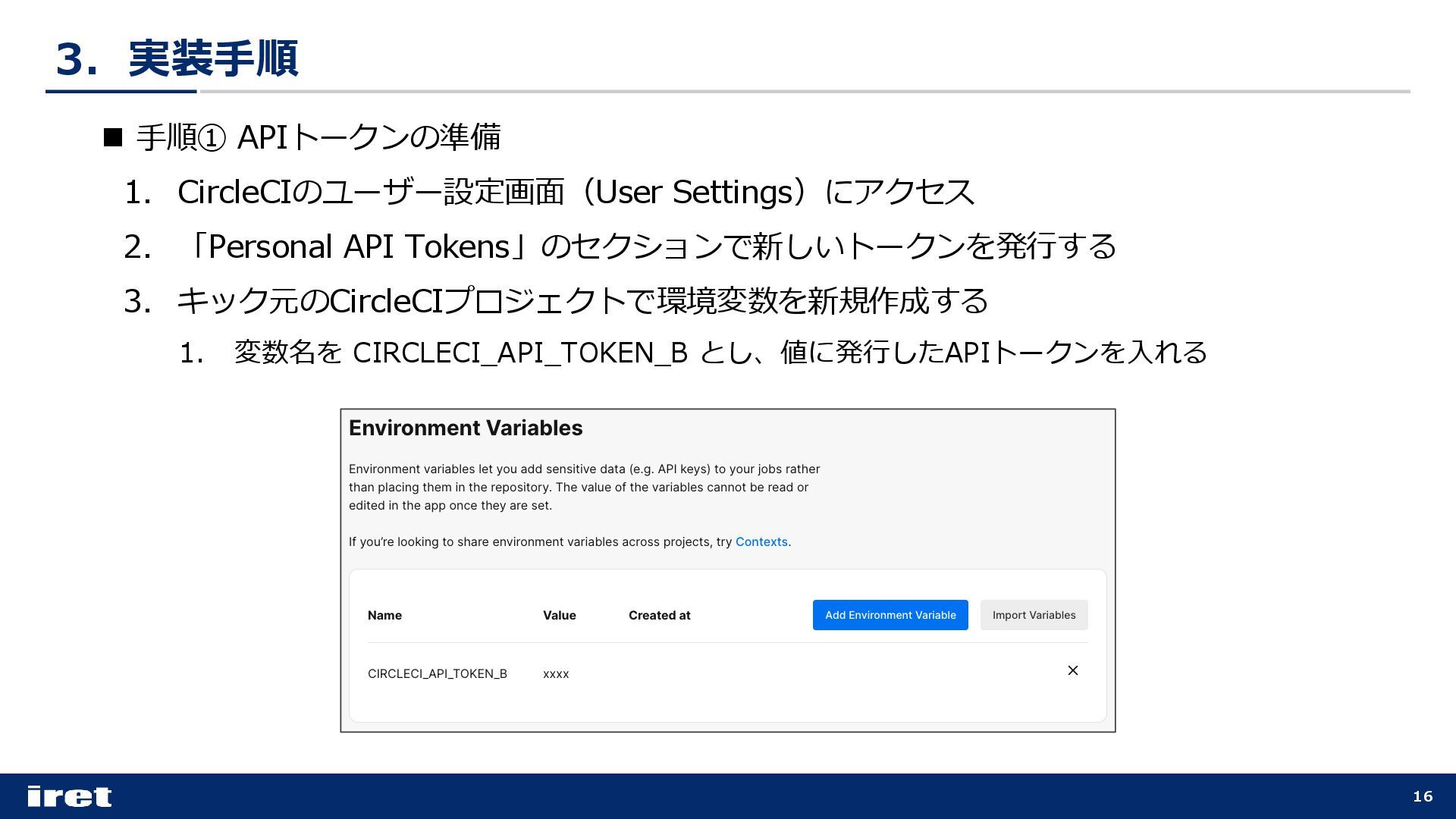Delete CIRCLECI_API_TOKEN_B with the X icon

coord(1072,670)
